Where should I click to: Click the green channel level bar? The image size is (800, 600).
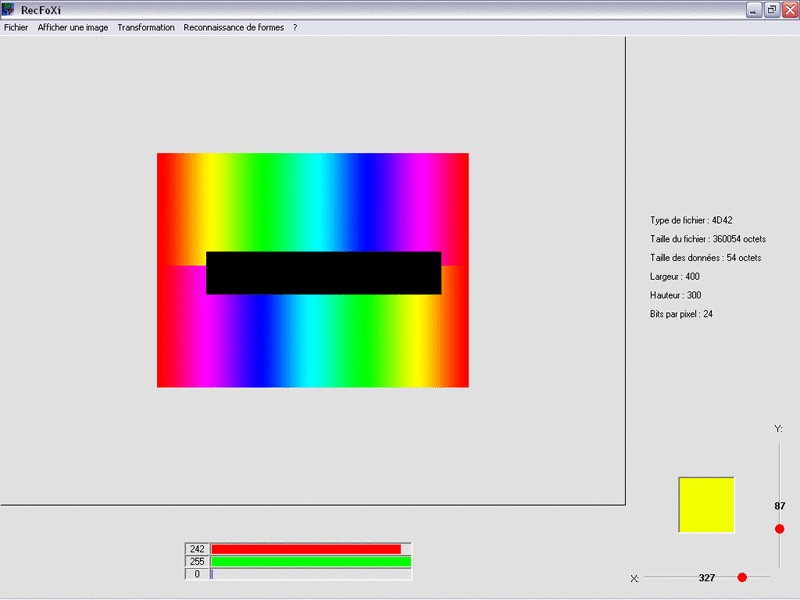point(311,561)
